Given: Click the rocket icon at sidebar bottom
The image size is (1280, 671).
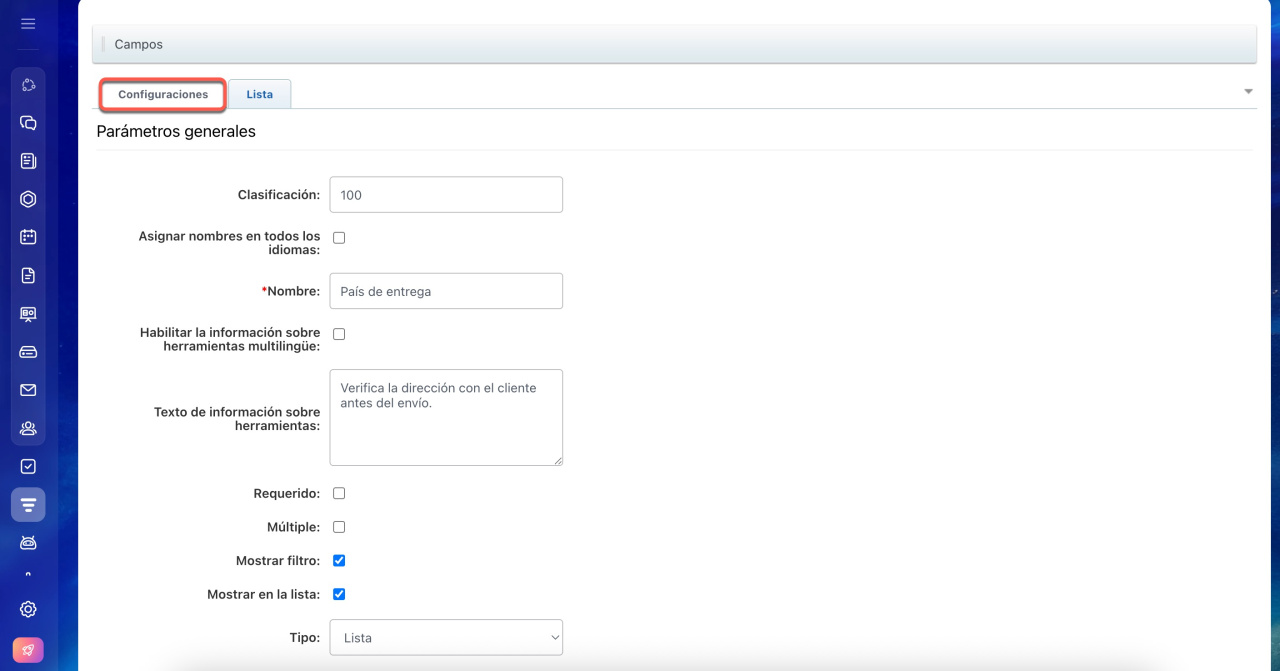Looking at the screenshot, I should [28, 651].
